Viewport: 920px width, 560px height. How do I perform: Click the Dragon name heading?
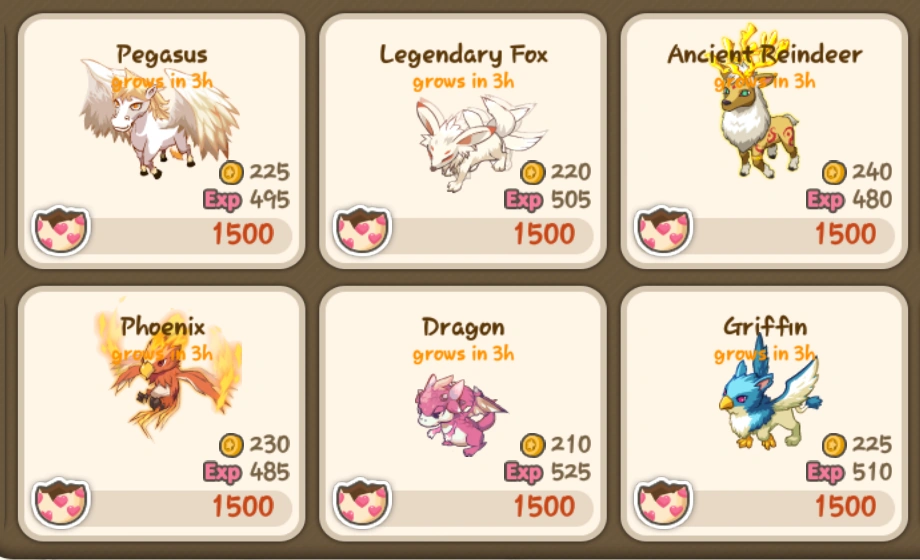point(463,328)
